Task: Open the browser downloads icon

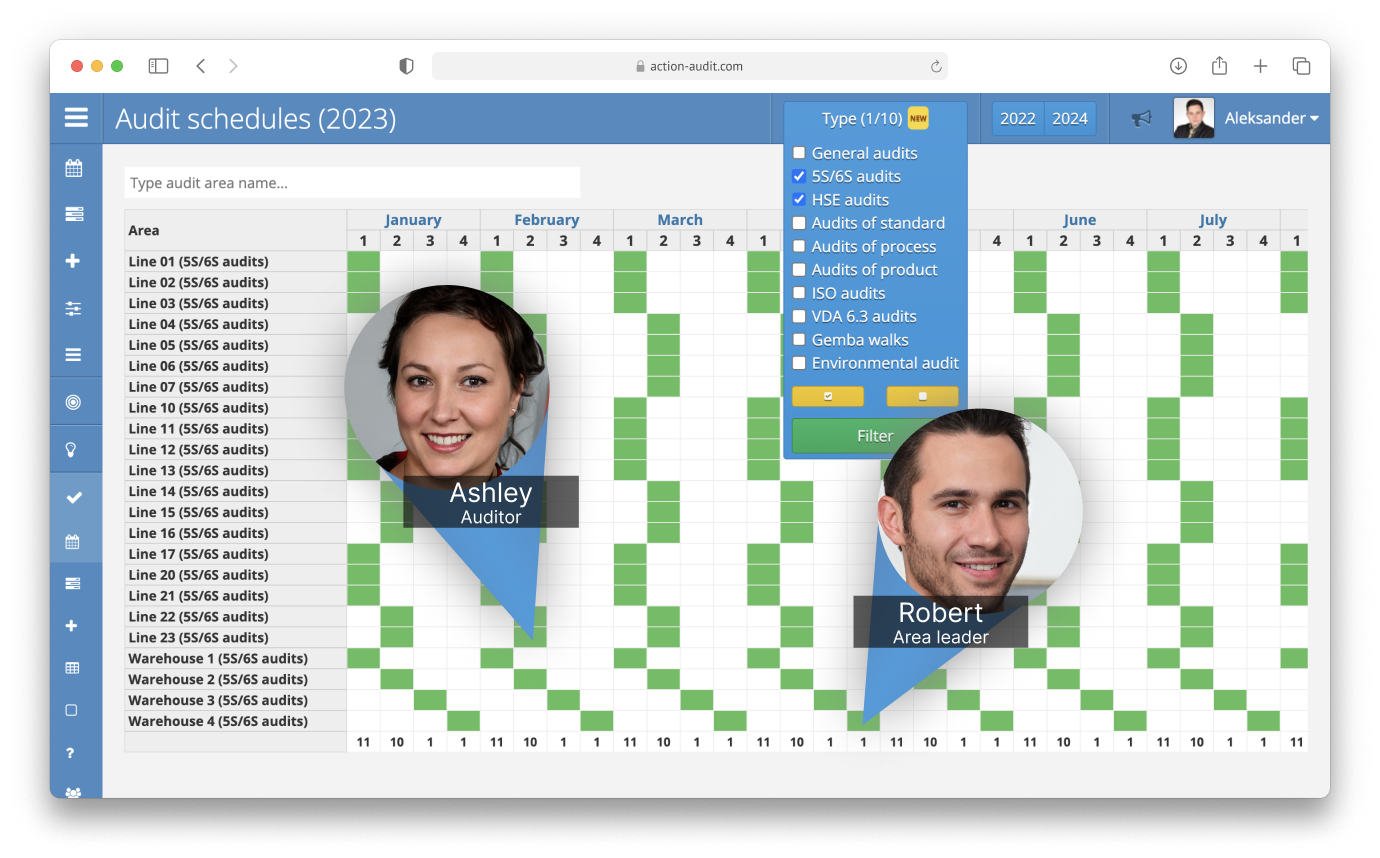Action: (1178, 66)
